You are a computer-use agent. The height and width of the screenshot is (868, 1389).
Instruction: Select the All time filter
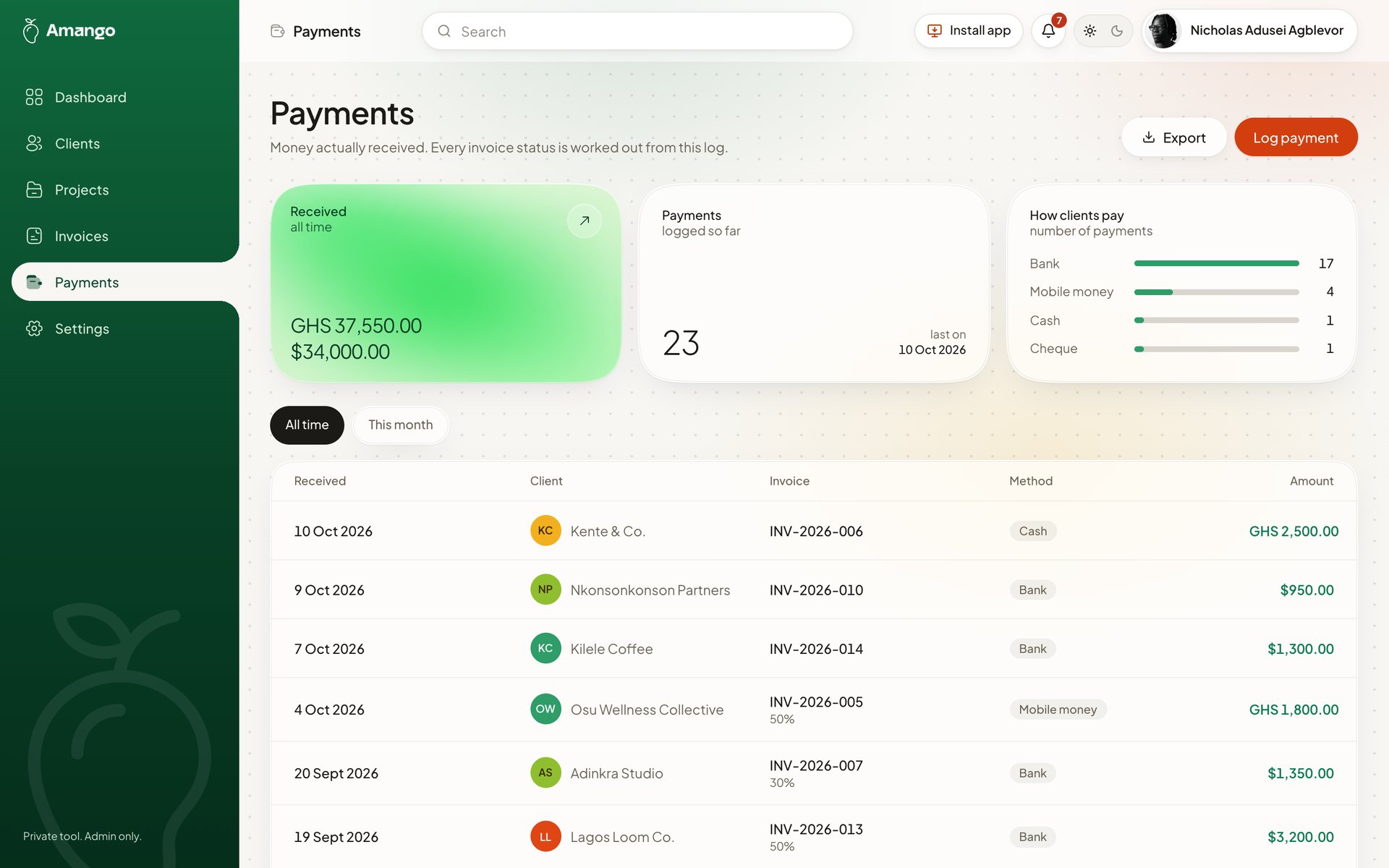coord(307,425)
